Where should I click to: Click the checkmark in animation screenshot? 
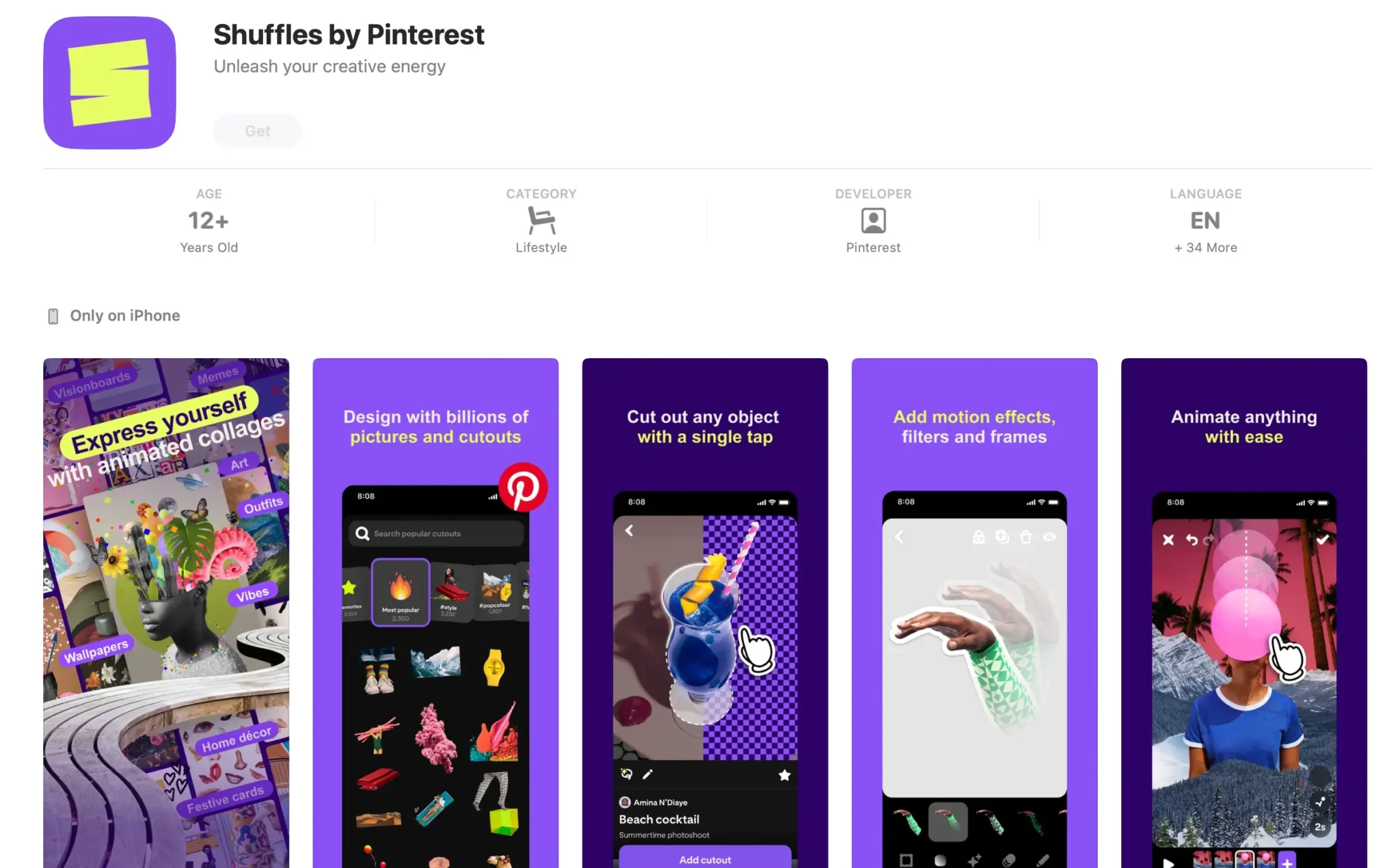coord(1323,540)
